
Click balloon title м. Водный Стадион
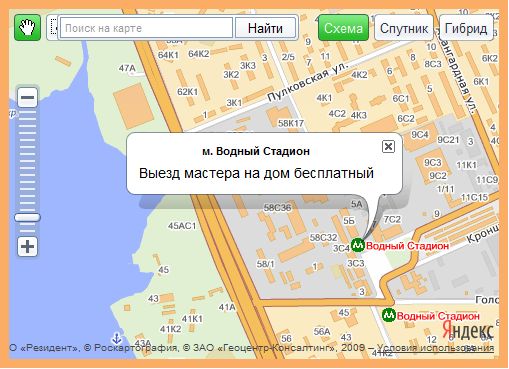pos(256,151)
